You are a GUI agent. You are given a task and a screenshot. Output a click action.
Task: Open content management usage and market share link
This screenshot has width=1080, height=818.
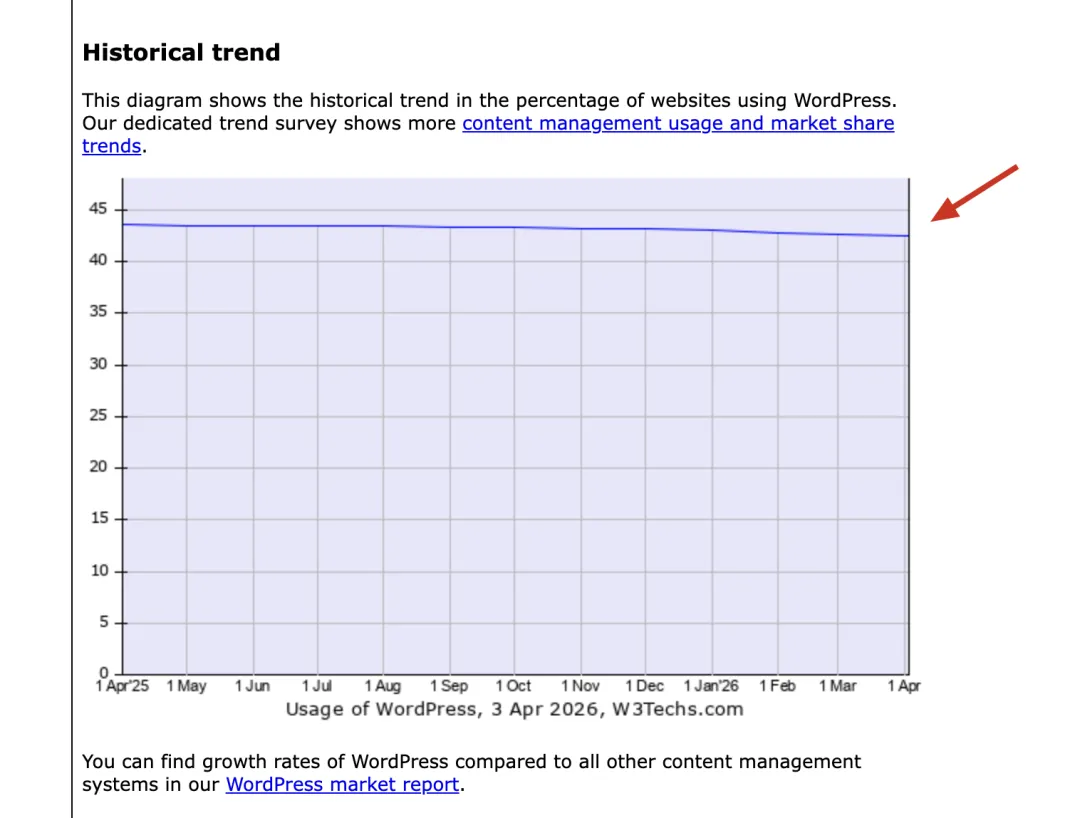point(678,123)
